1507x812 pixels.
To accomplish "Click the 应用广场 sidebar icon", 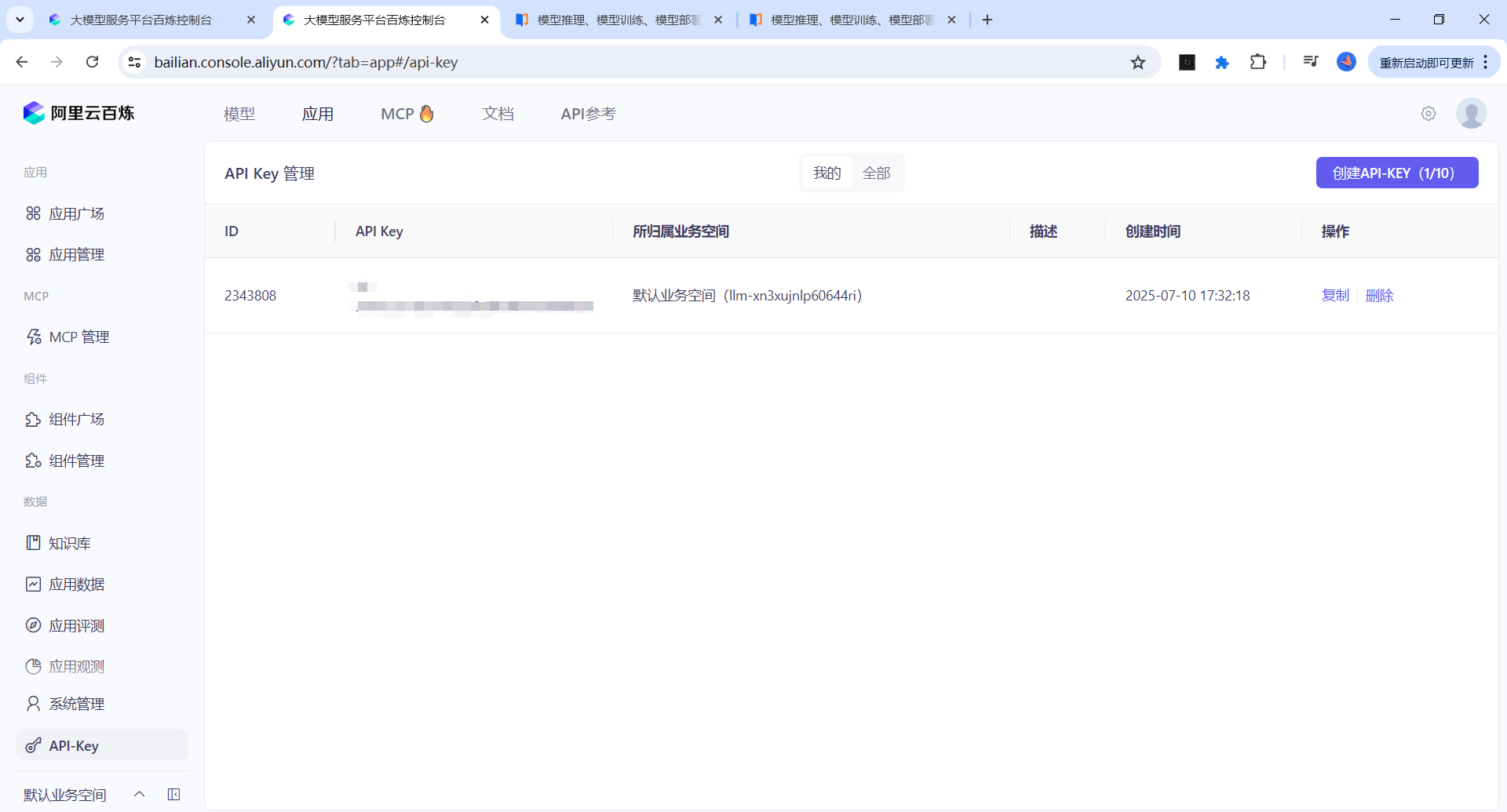I will [33, 213].
